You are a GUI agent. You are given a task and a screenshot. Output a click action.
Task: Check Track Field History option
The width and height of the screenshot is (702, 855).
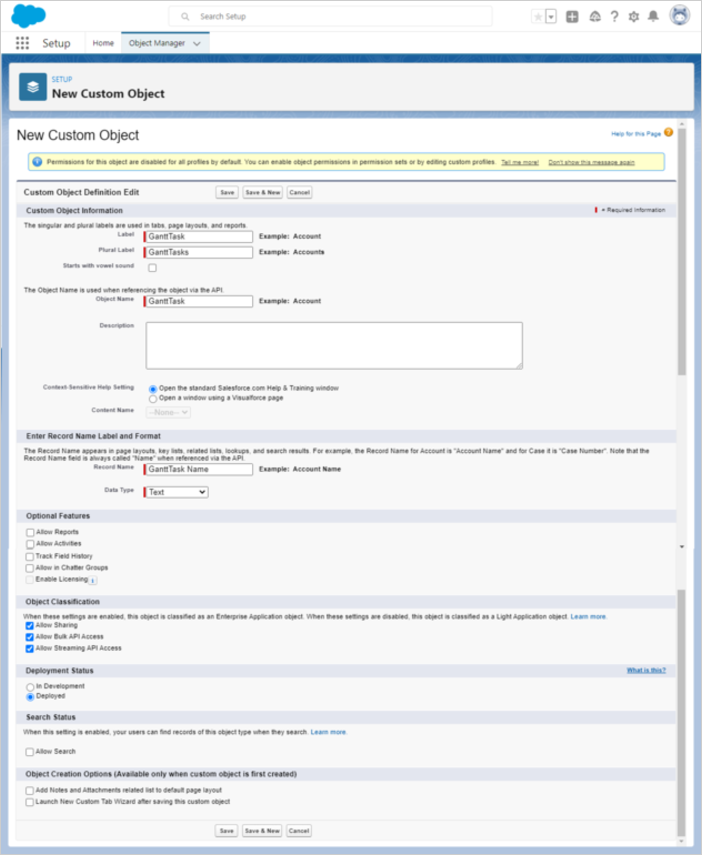pyautogui.click(x=30, y=556)
